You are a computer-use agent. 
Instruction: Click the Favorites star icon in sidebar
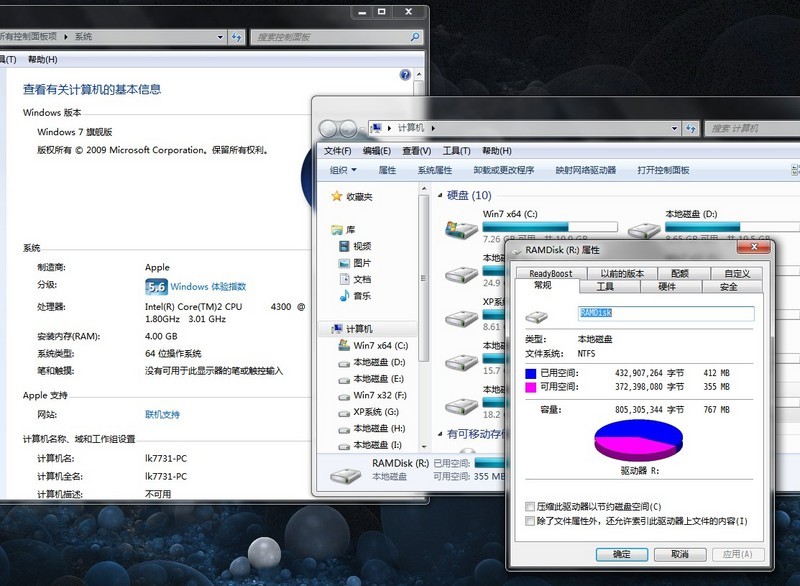tap(337, 196)
